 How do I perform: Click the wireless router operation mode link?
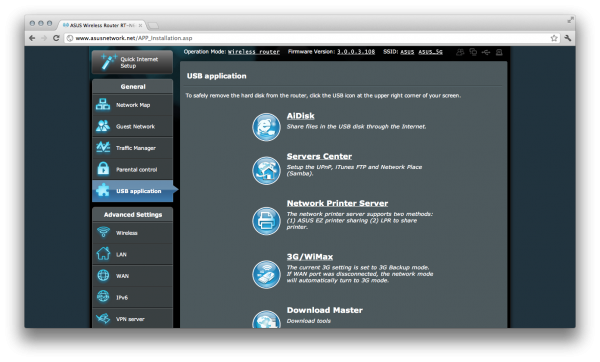254,52
